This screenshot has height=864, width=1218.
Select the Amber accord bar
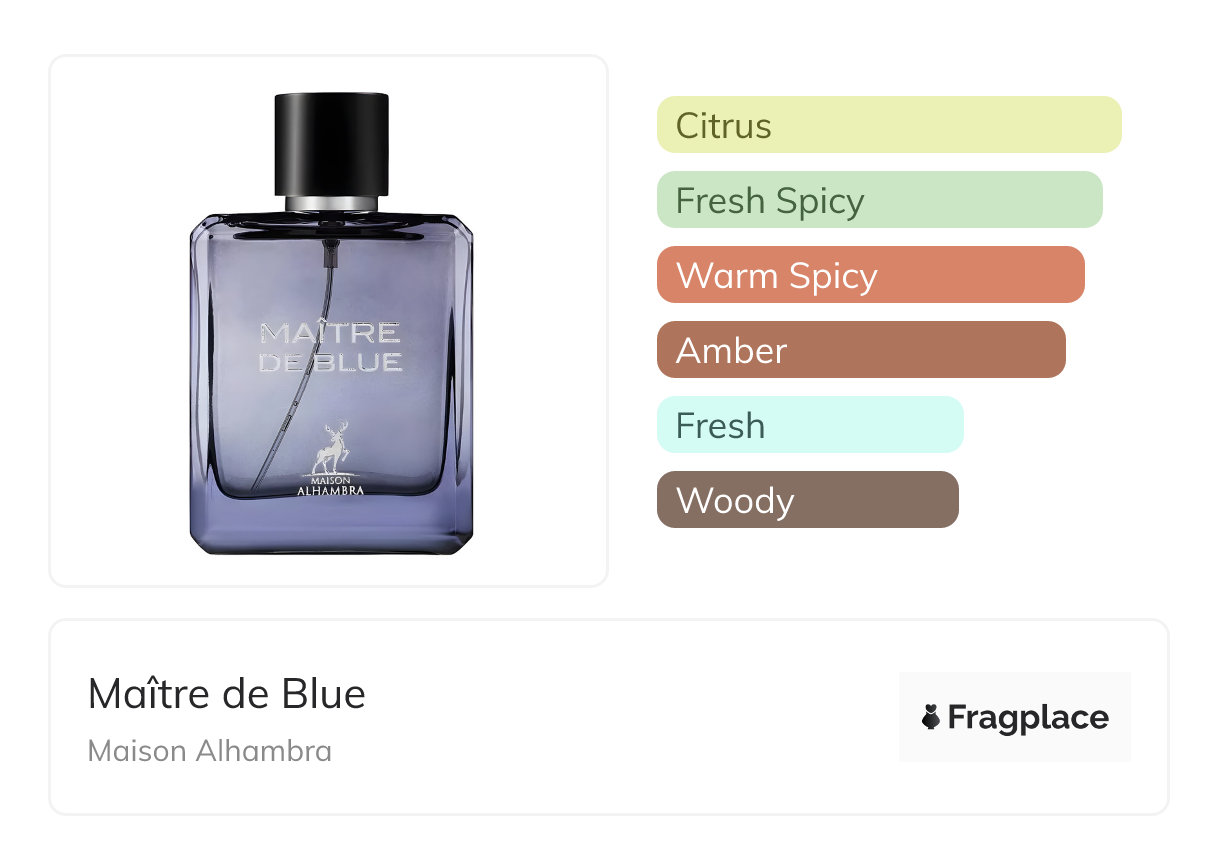861,350
